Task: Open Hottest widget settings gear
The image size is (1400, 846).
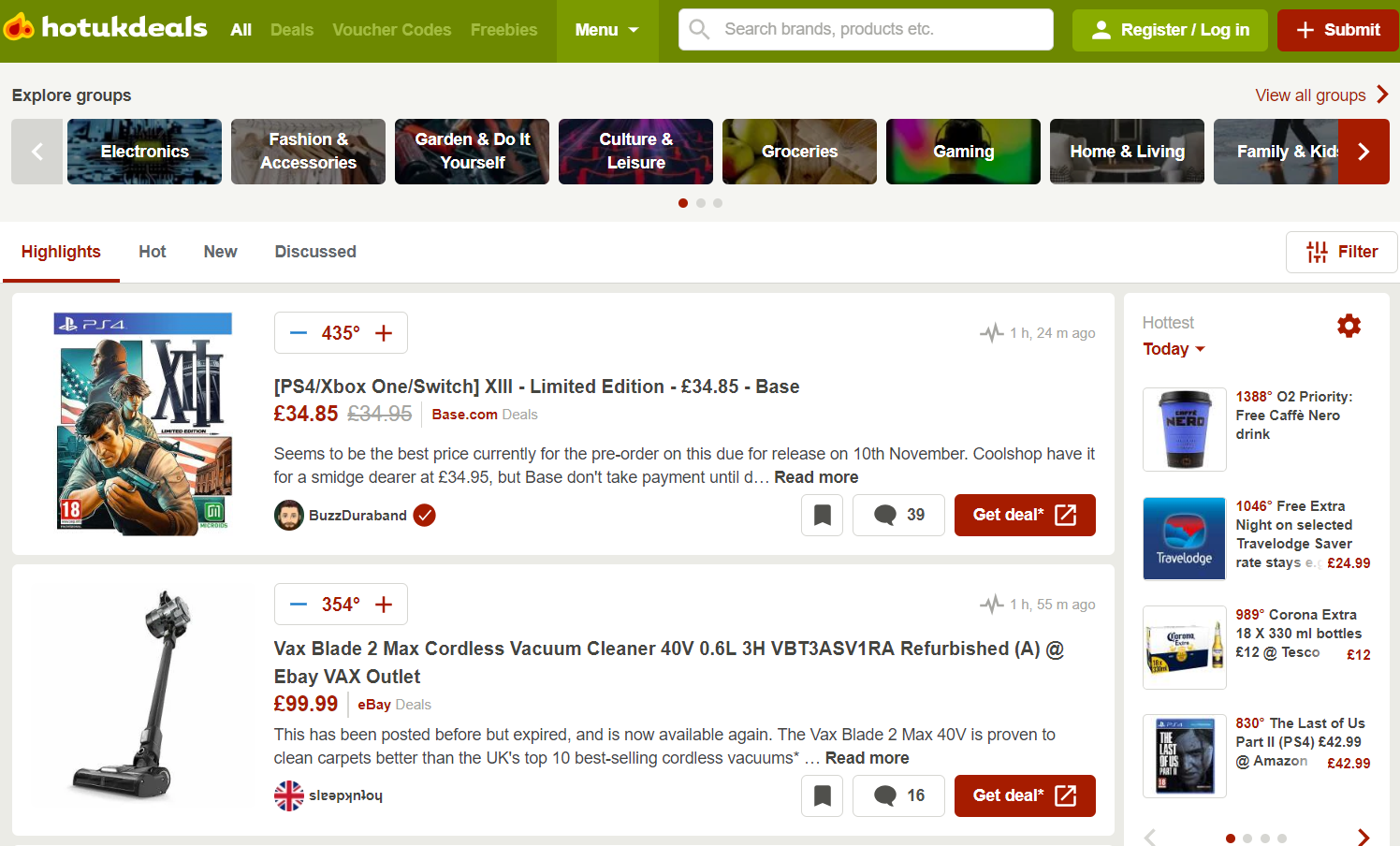Action: point(1349,326)
